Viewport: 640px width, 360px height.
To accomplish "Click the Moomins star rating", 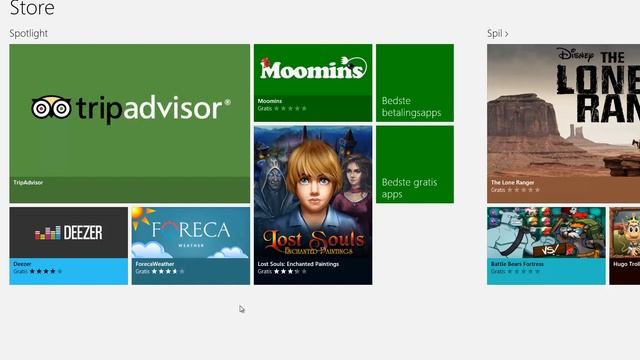I will click(x=290, y=109).
